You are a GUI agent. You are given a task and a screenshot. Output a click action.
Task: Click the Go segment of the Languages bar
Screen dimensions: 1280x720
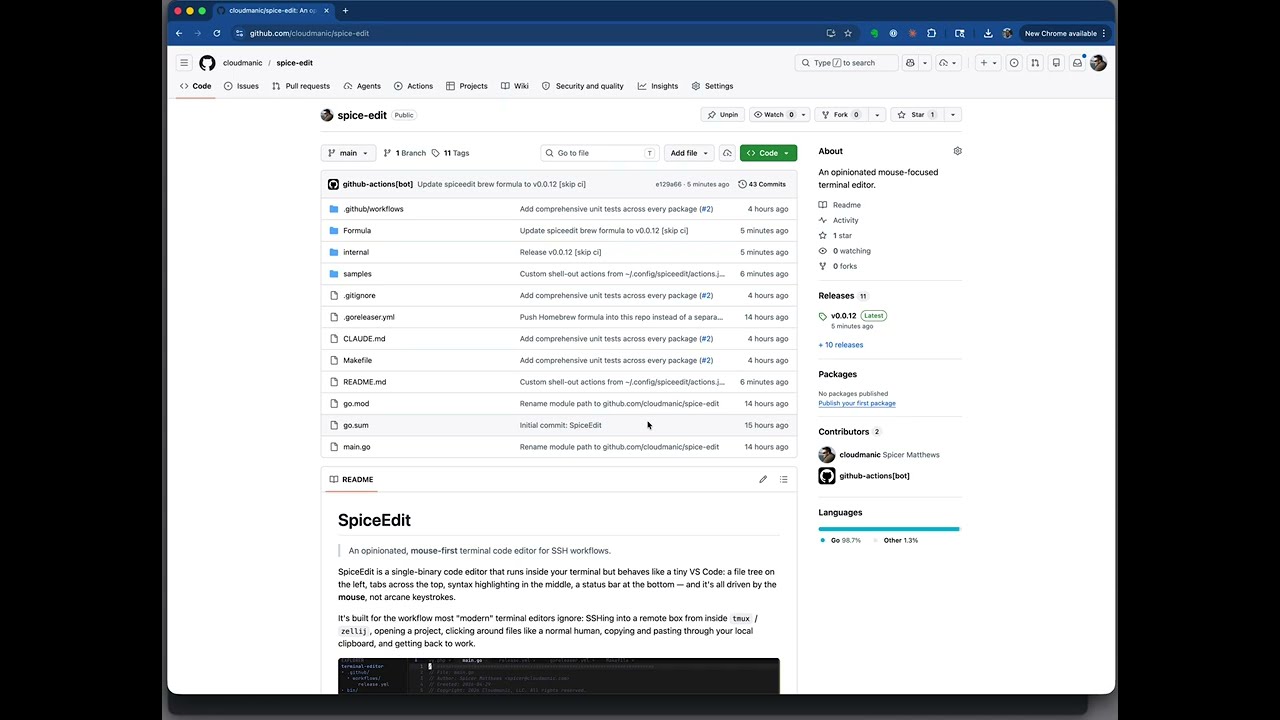(x=888, y=529)
